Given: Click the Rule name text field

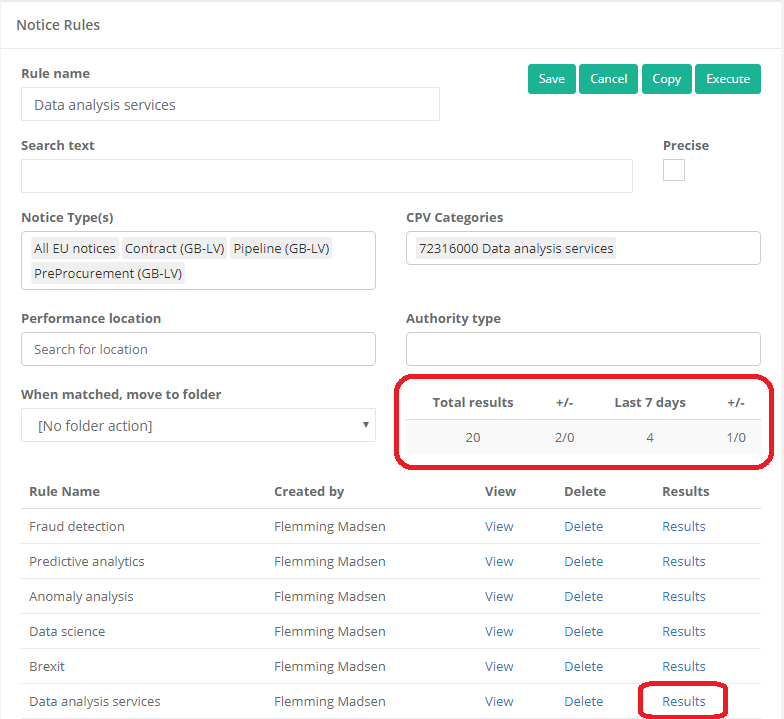Looking at the screenshot, I should 230,104.
